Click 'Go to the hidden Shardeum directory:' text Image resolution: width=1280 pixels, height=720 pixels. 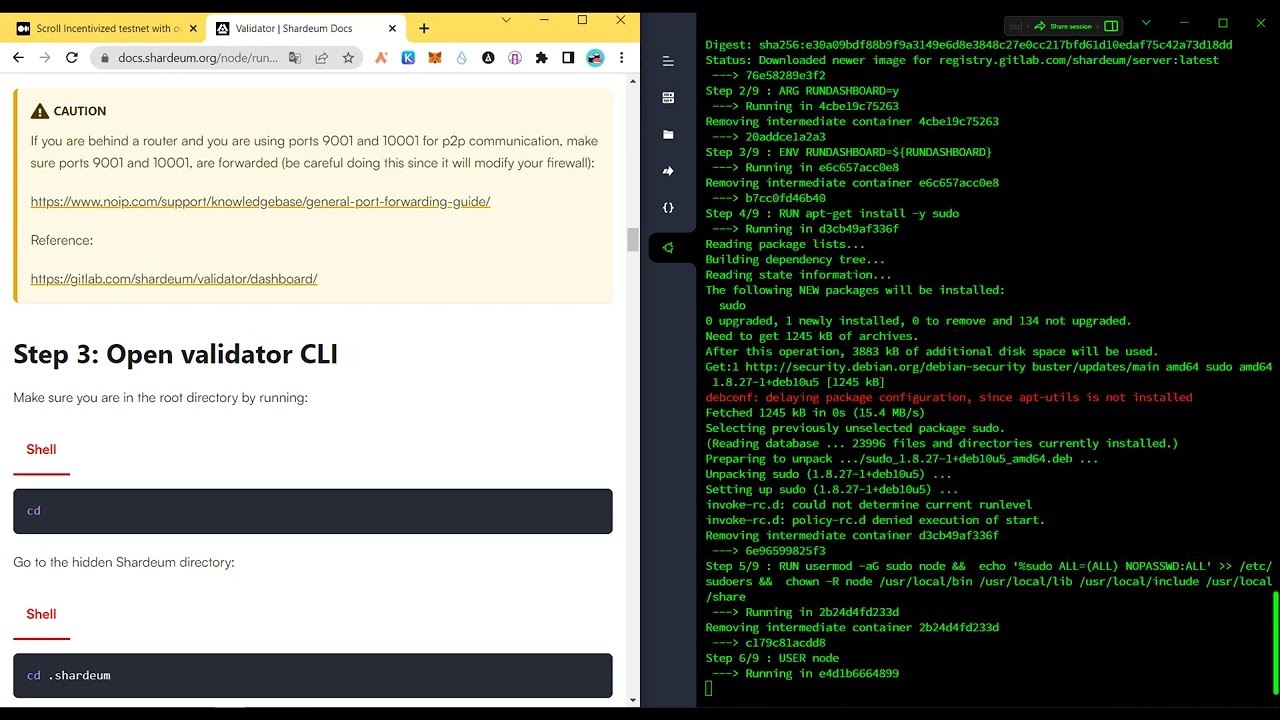tap(124, 562)
